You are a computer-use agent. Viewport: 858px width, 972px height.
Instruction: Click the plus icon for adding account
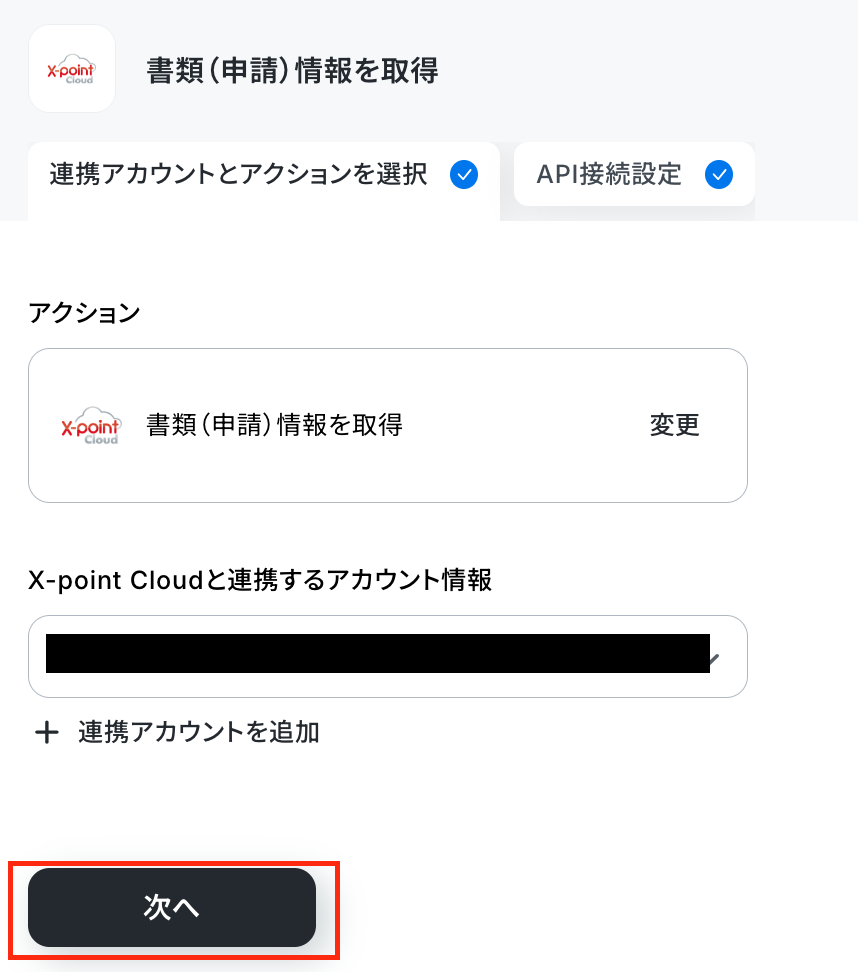click(x=46, y=733)
